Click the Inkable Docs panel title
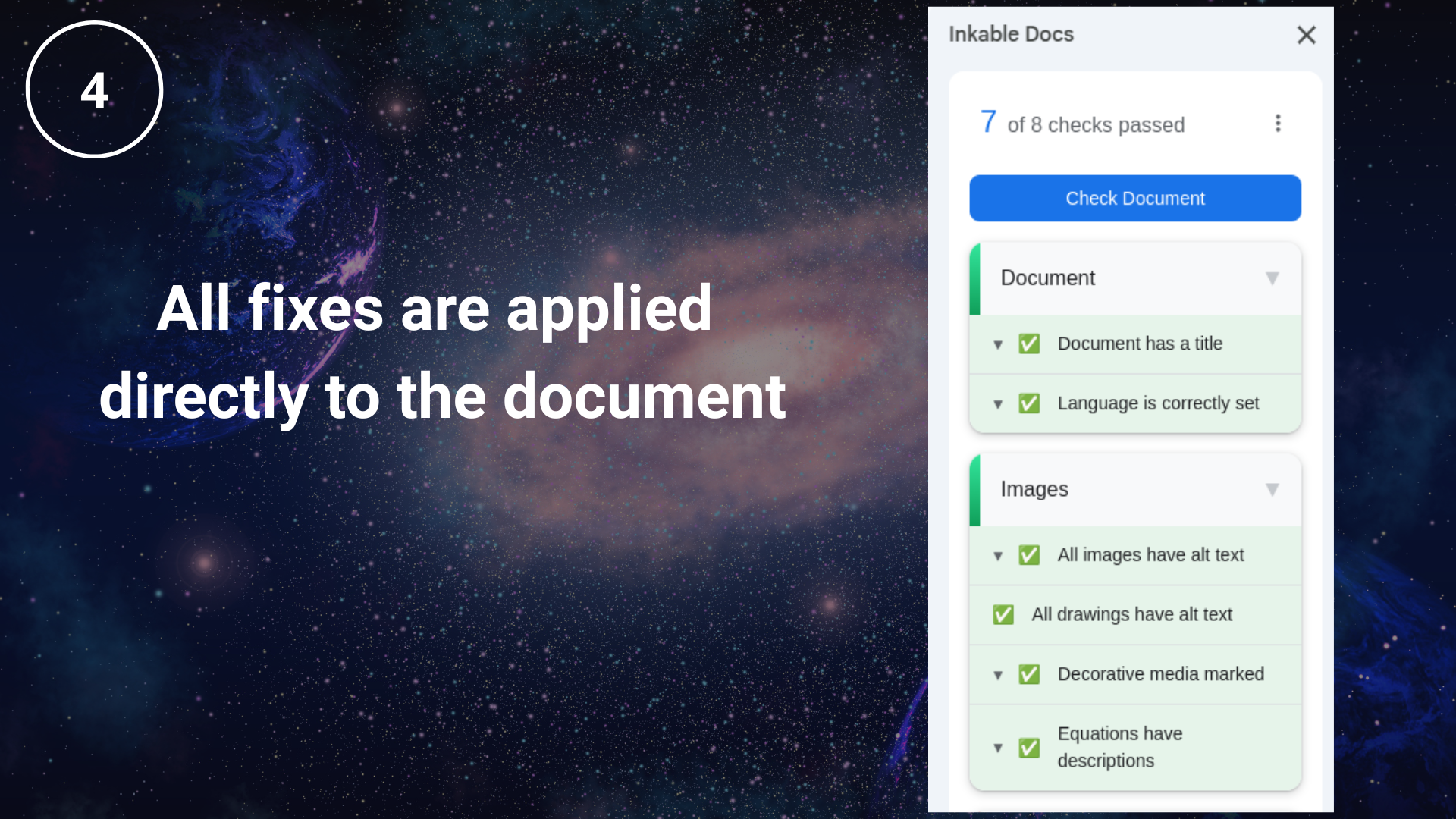Image resolution: width=1456 pixels, height=819 pixels. (x=1012, y=34)
